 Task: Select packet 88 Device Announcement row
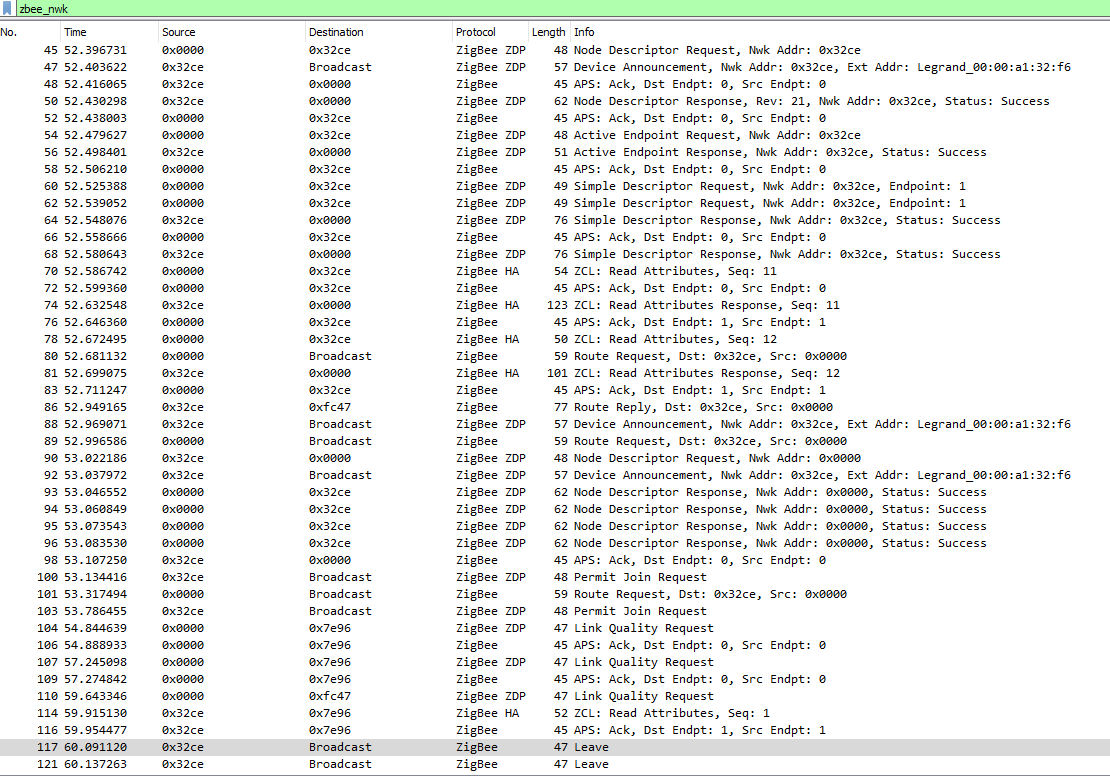pos(555,424)
